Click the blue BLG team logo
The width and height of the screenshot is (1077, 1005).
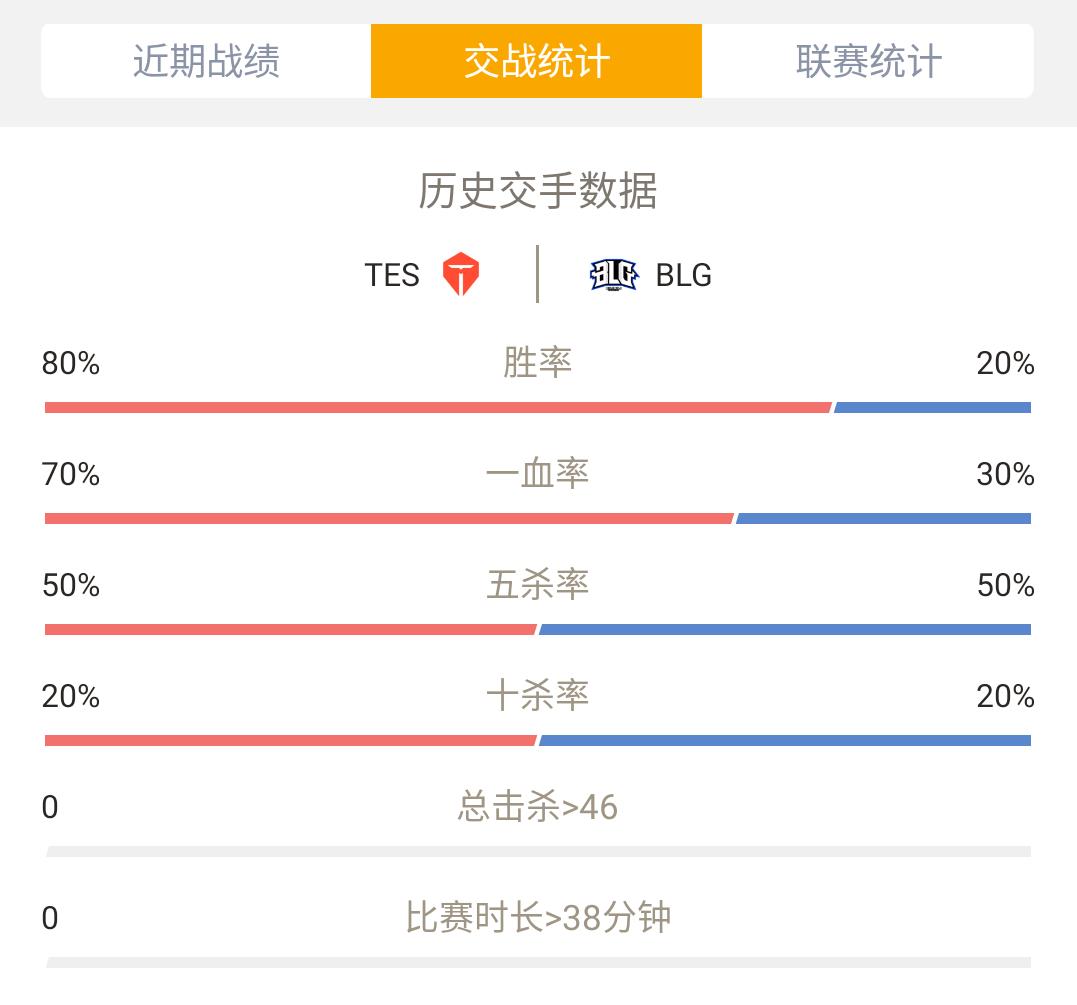click(x=614, y=275)
